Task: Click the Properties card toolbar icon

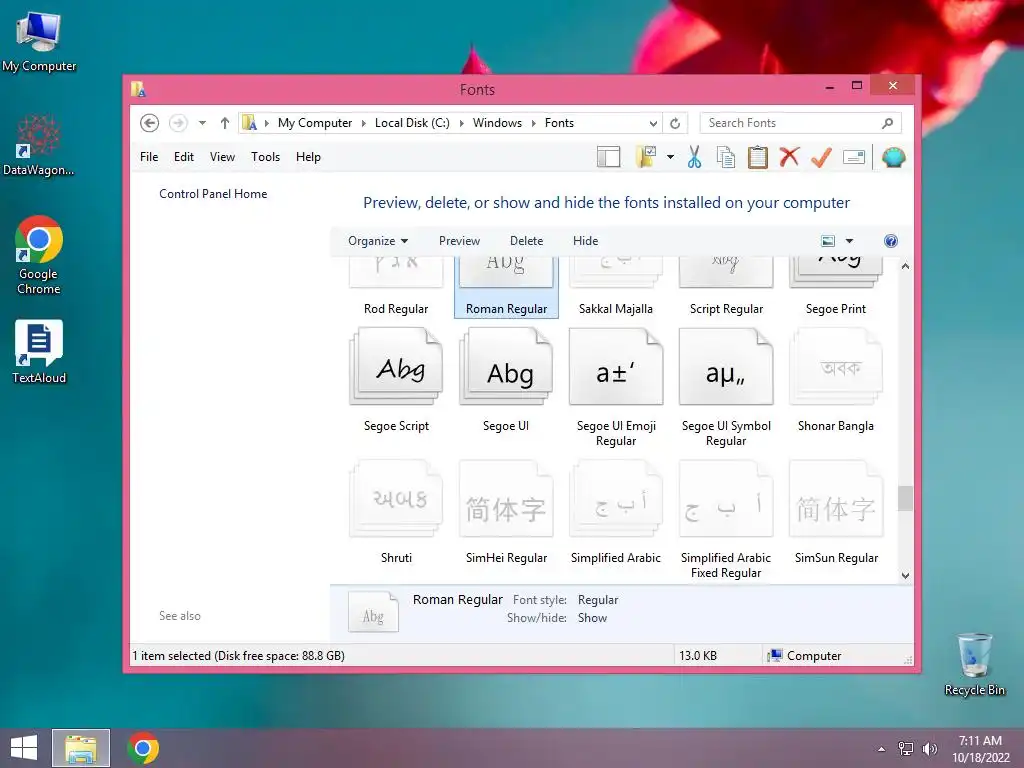Action: (x=854, y=157)
